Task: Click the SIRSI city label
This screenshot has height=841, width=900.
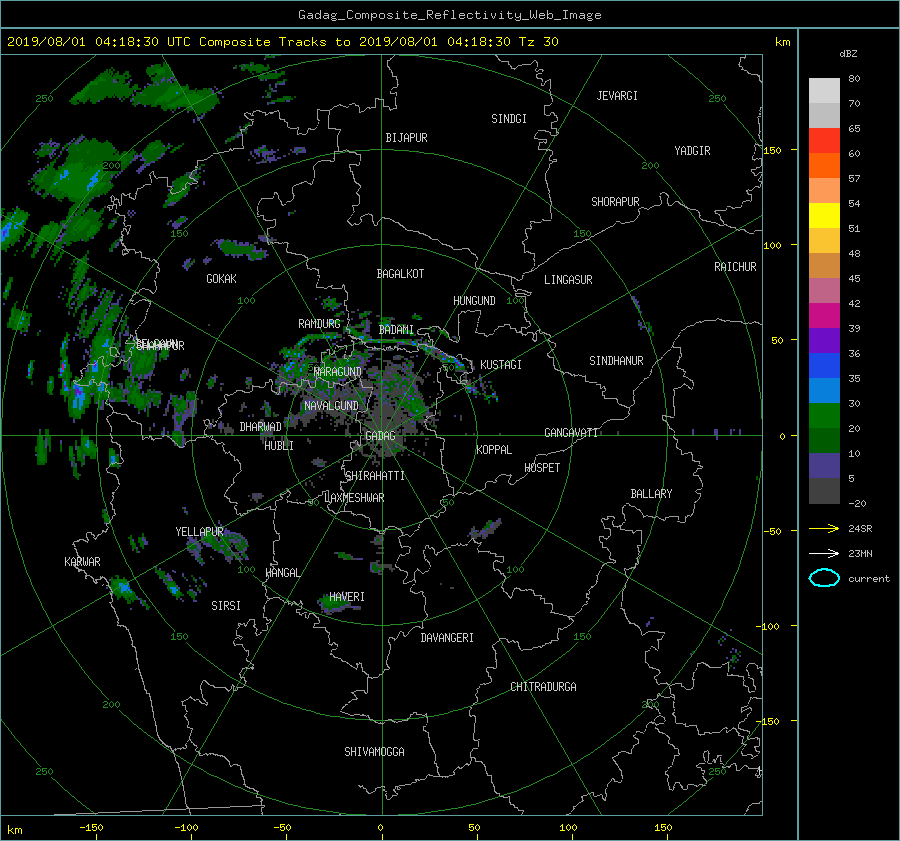Action: 226,606
